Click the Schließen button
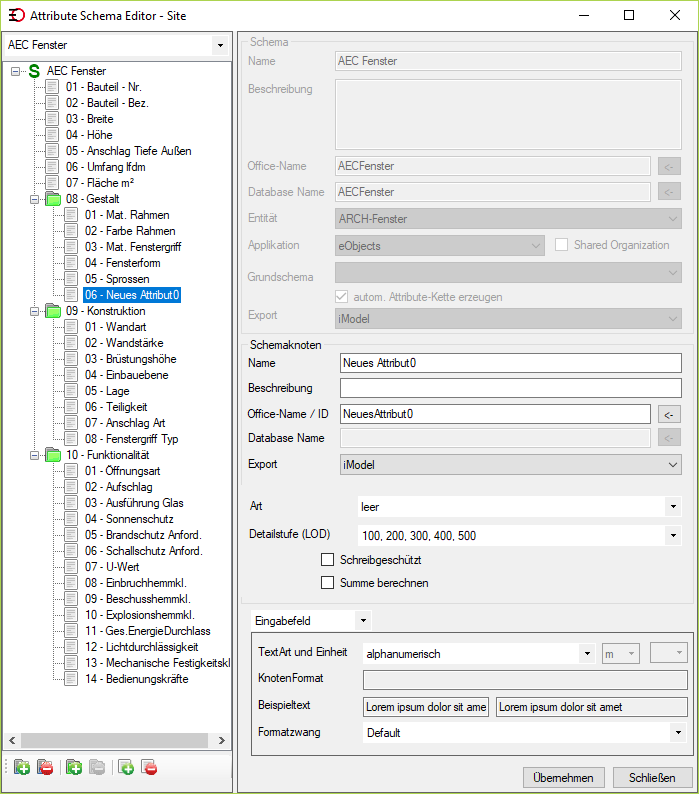The height and width of the screenshot is (794, 699). point(652,777)
